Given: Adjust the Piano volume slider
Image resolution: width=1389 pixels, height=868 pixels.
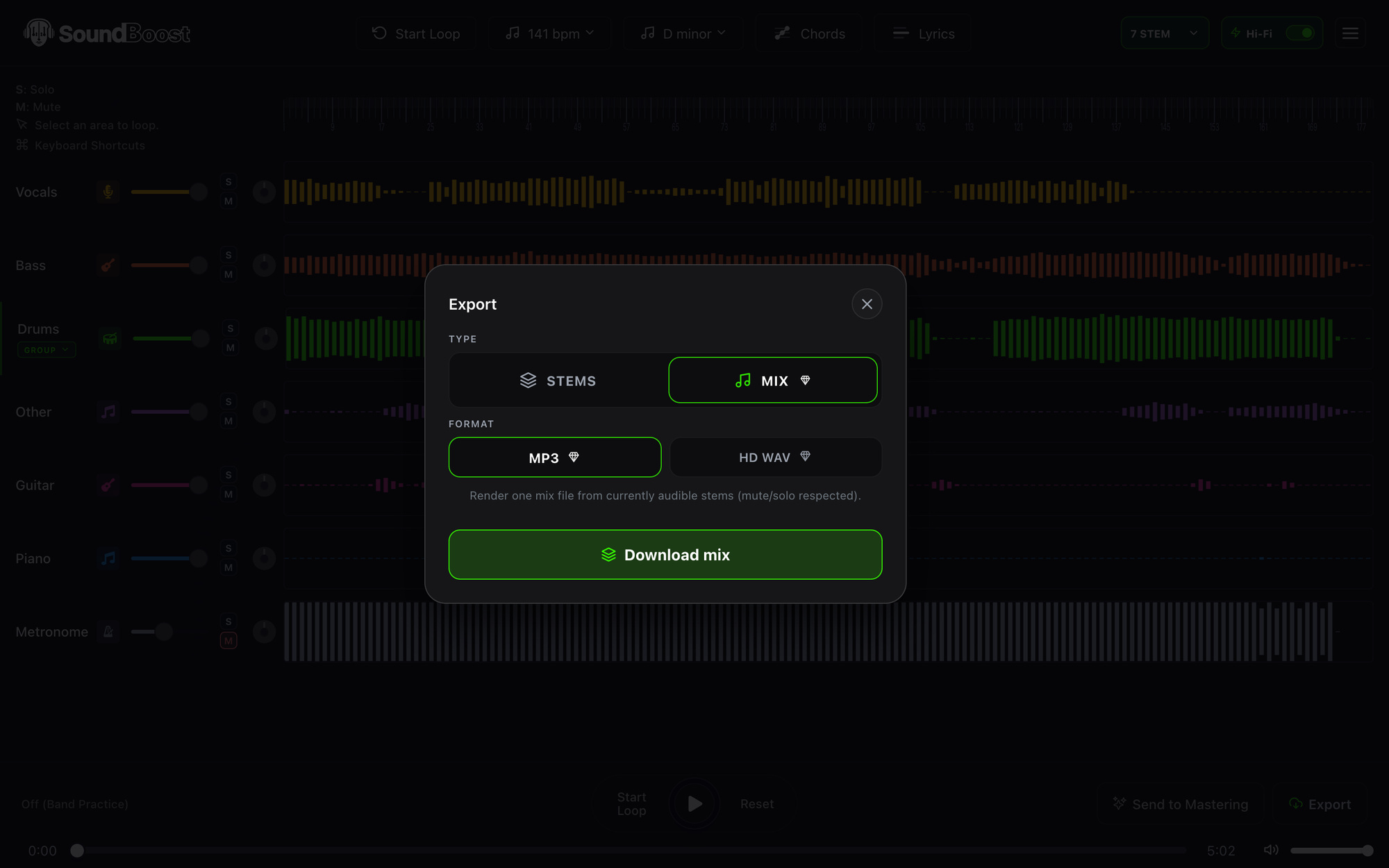Looking at the screenshot, I should [x=169, y=558].
